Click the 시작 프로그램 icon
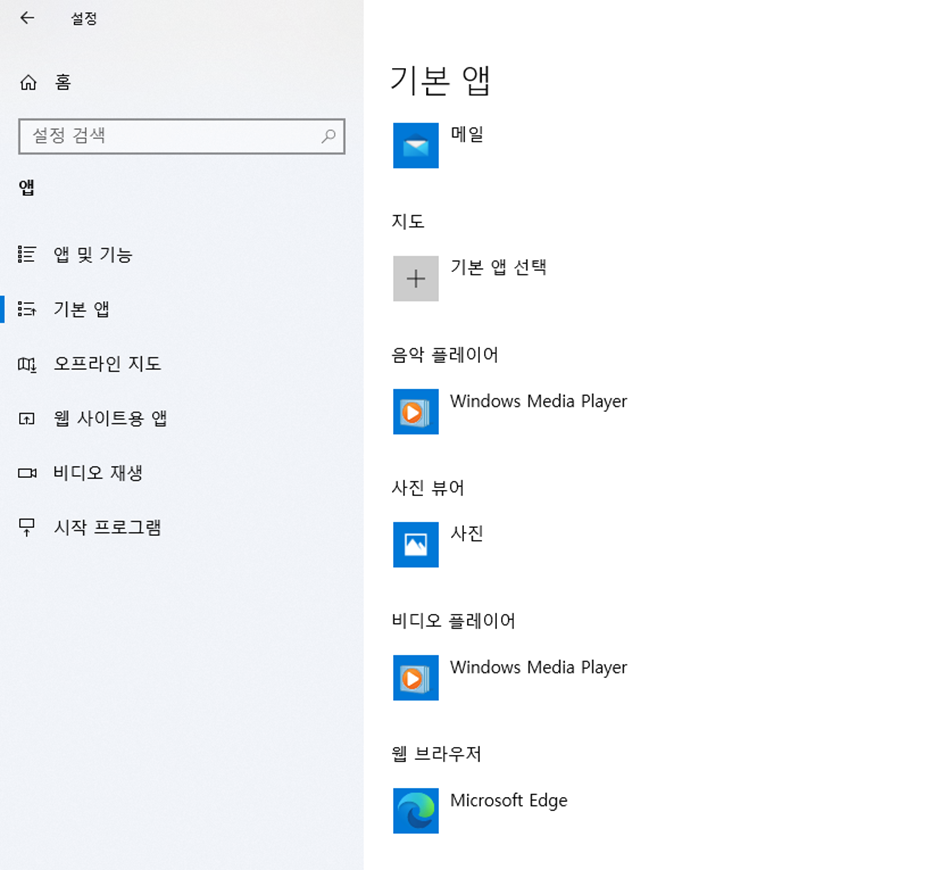Image resolution: width=940 pixels, height=870 pixels. [x=26, y=528]
